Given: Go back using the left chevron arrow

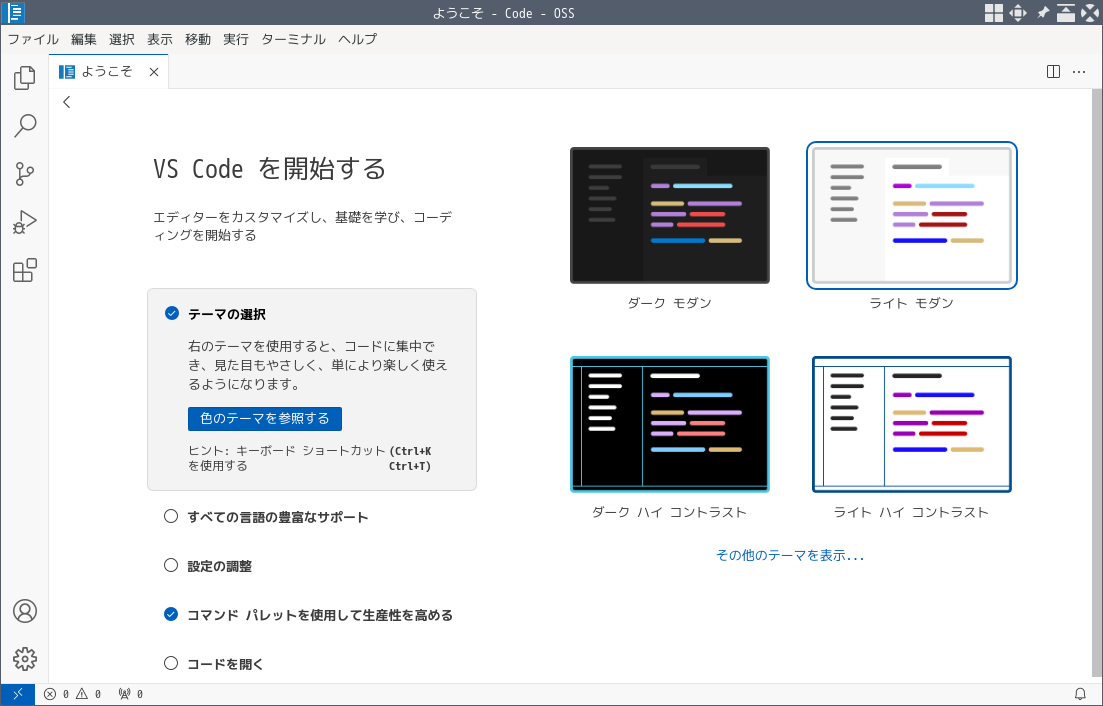Looking at the screenshot, I should click(67, 102).
